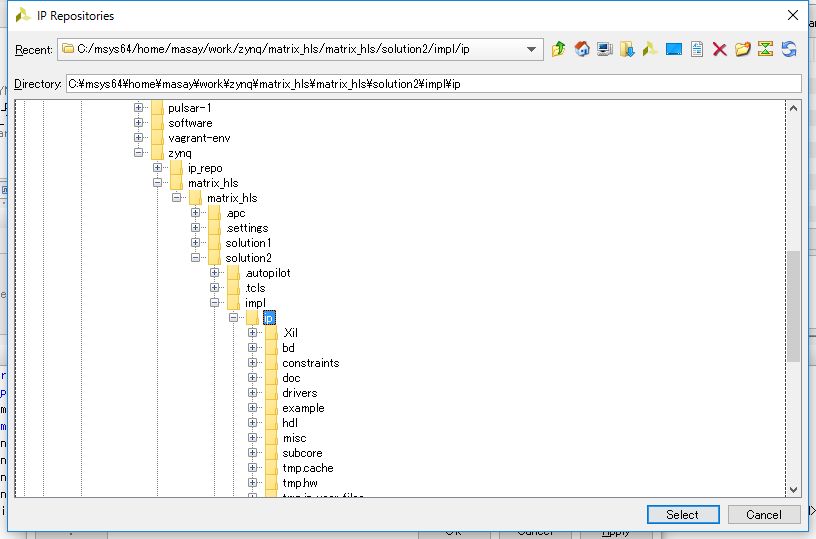816x539 pixels.
Task: Select the hdl folder
Action: [x=290, y=423]
